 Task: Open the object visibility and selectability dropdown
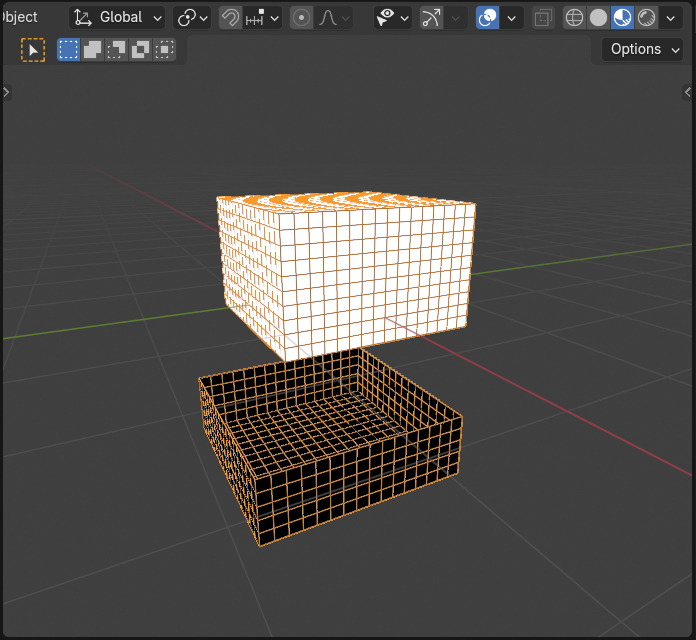click(392, 18)
